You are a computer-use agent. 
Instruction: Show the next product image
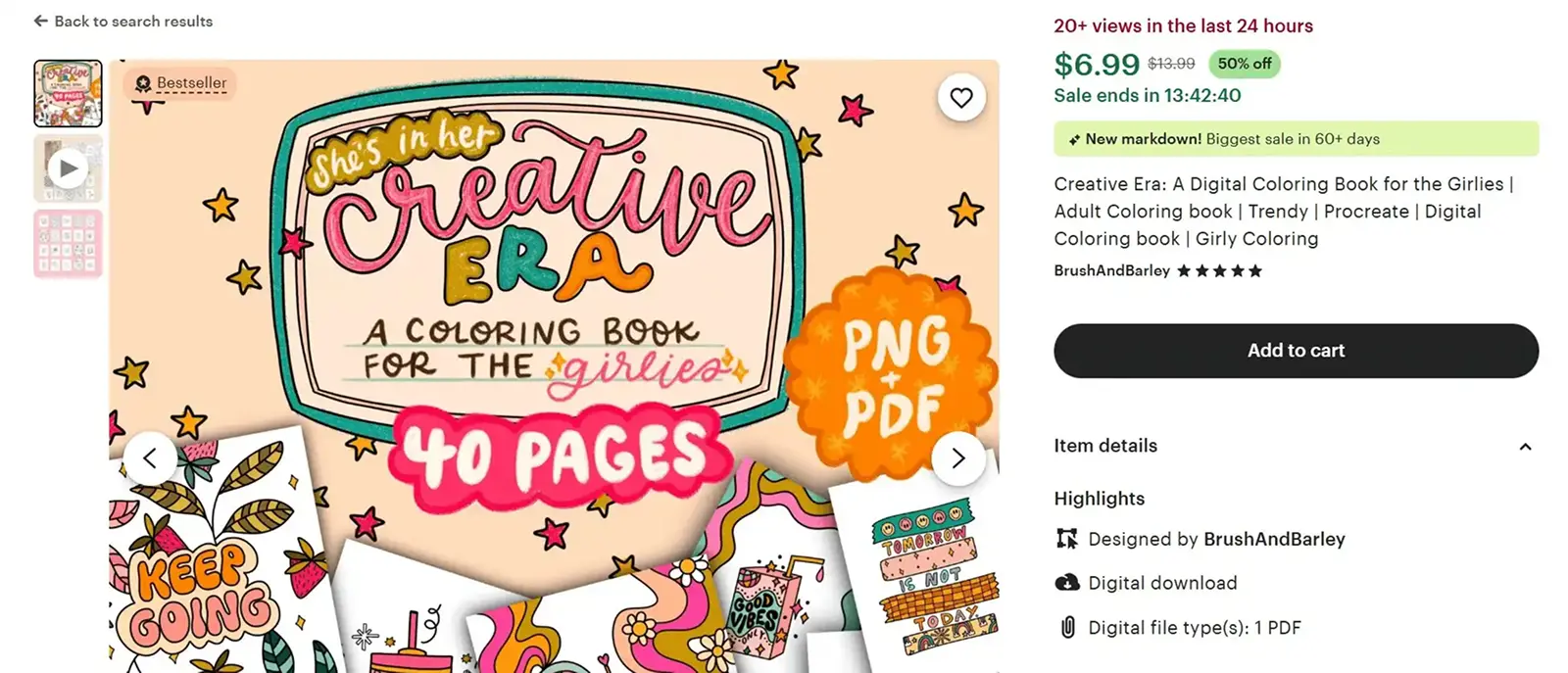[958, 457]
